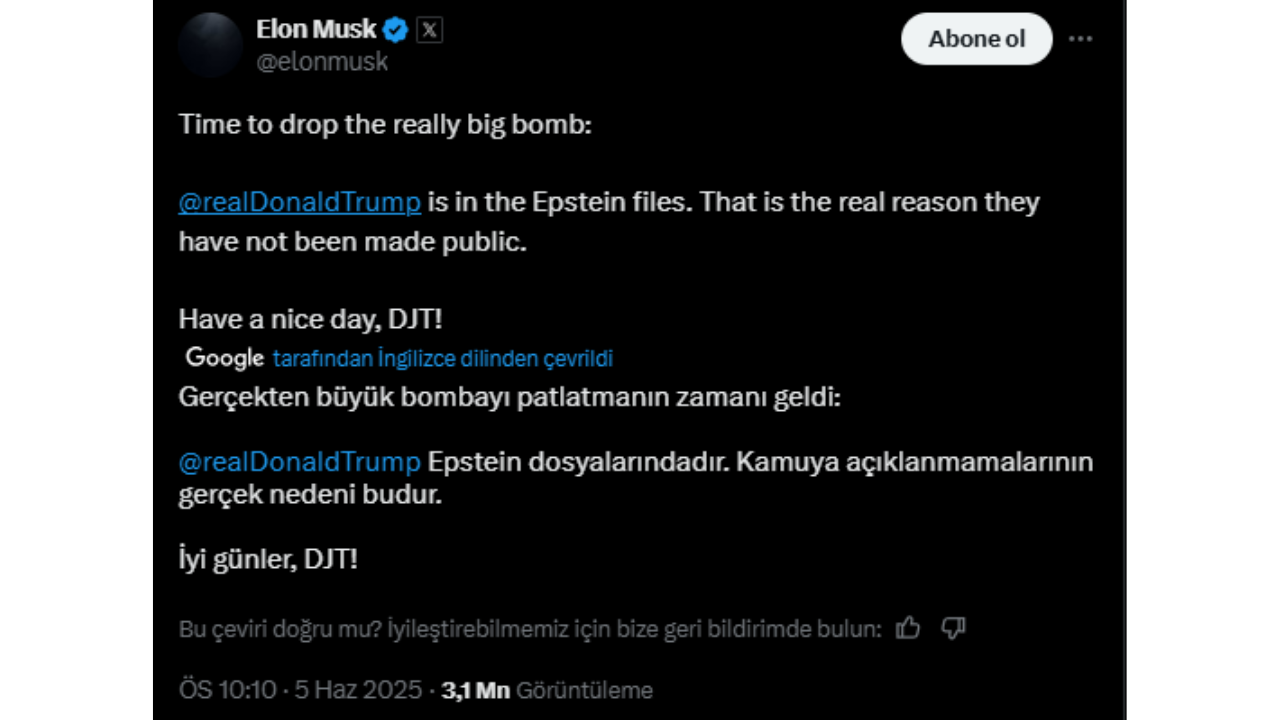
Task: Open Elon Musk's profile picture
Action: click(210, 45)
